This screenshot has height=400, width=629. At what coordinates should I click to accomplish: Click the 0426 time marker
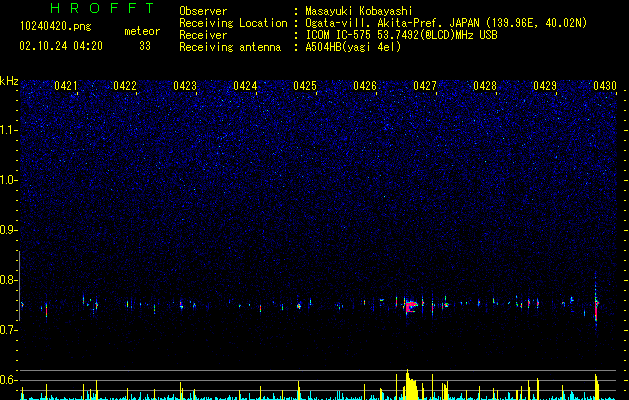pos(365,86)
